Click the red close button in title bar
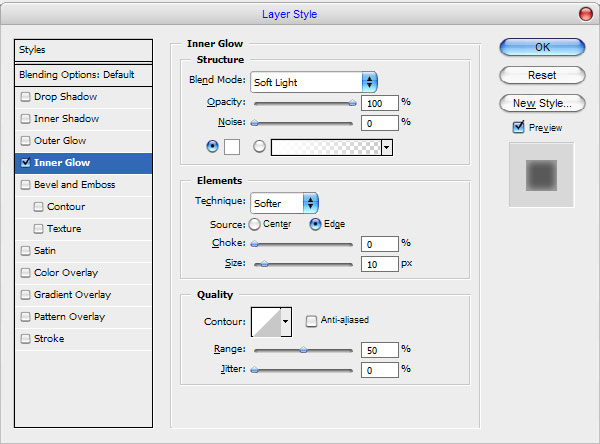This screenshot has height=444, width=600. pos(584,14)
